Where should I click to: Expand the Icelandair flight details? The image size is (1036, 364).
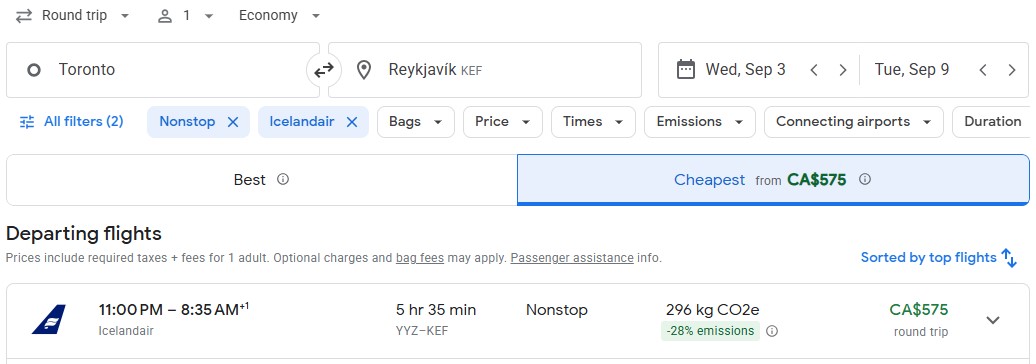point(992,320)
